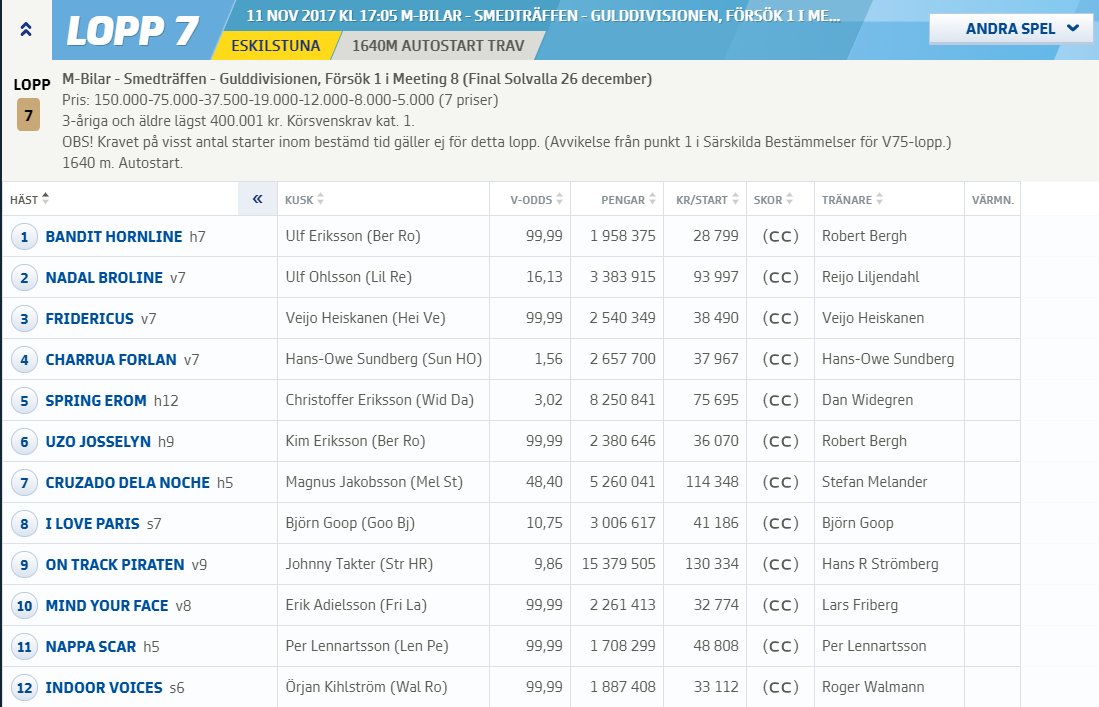Screen dimensions: 1099x707
Task: Open horse CHARRUA FORLAN
Action: point(111,360)
